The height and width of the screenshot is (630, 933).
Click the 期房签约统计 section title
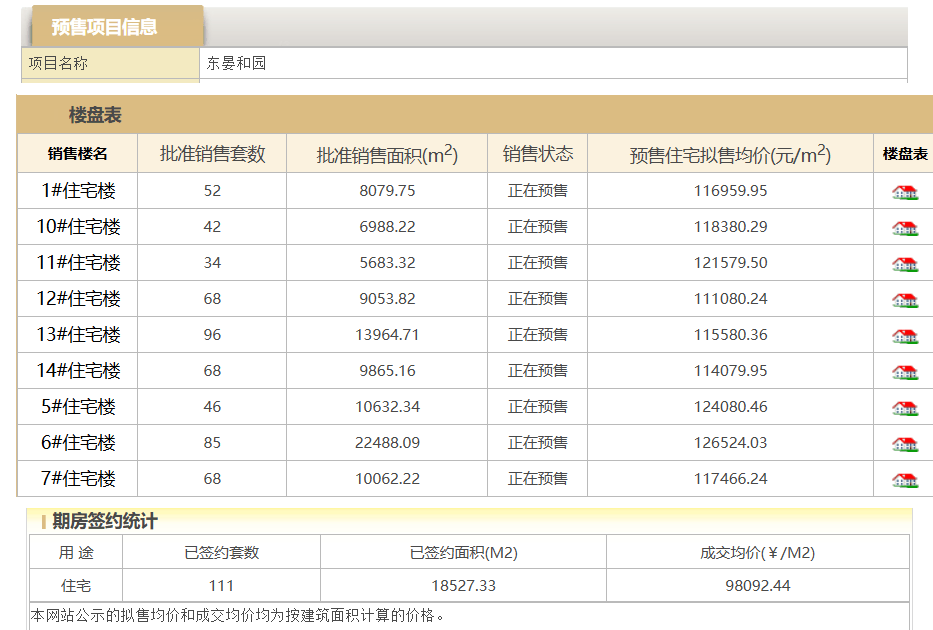pyautogui.click(x=105, y=521)
